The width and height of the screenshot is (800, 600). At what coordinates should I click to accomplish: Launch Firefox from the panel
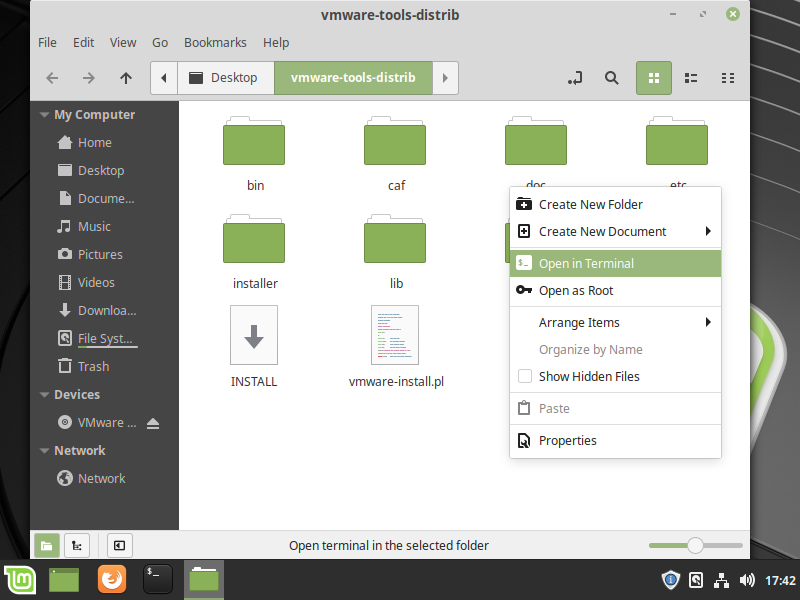click(112, 580)
